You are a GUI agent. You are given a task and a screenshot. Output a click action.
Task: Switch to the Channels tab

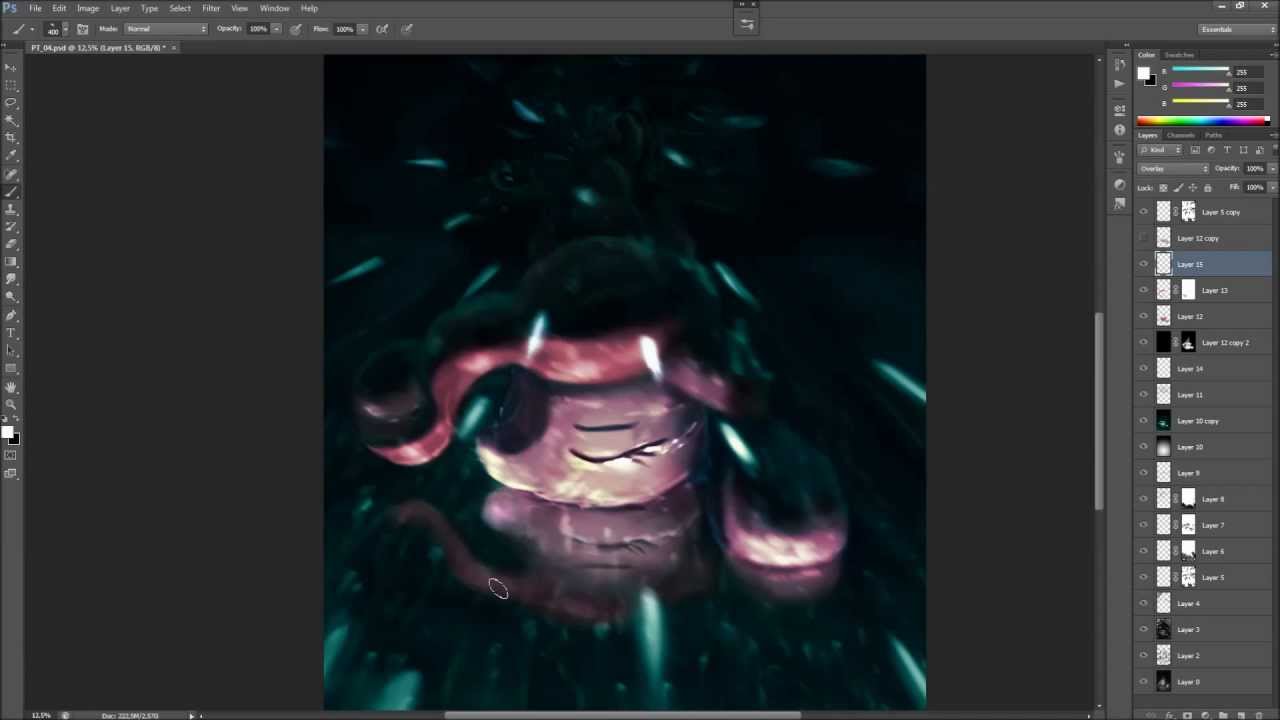point(1180,135)
